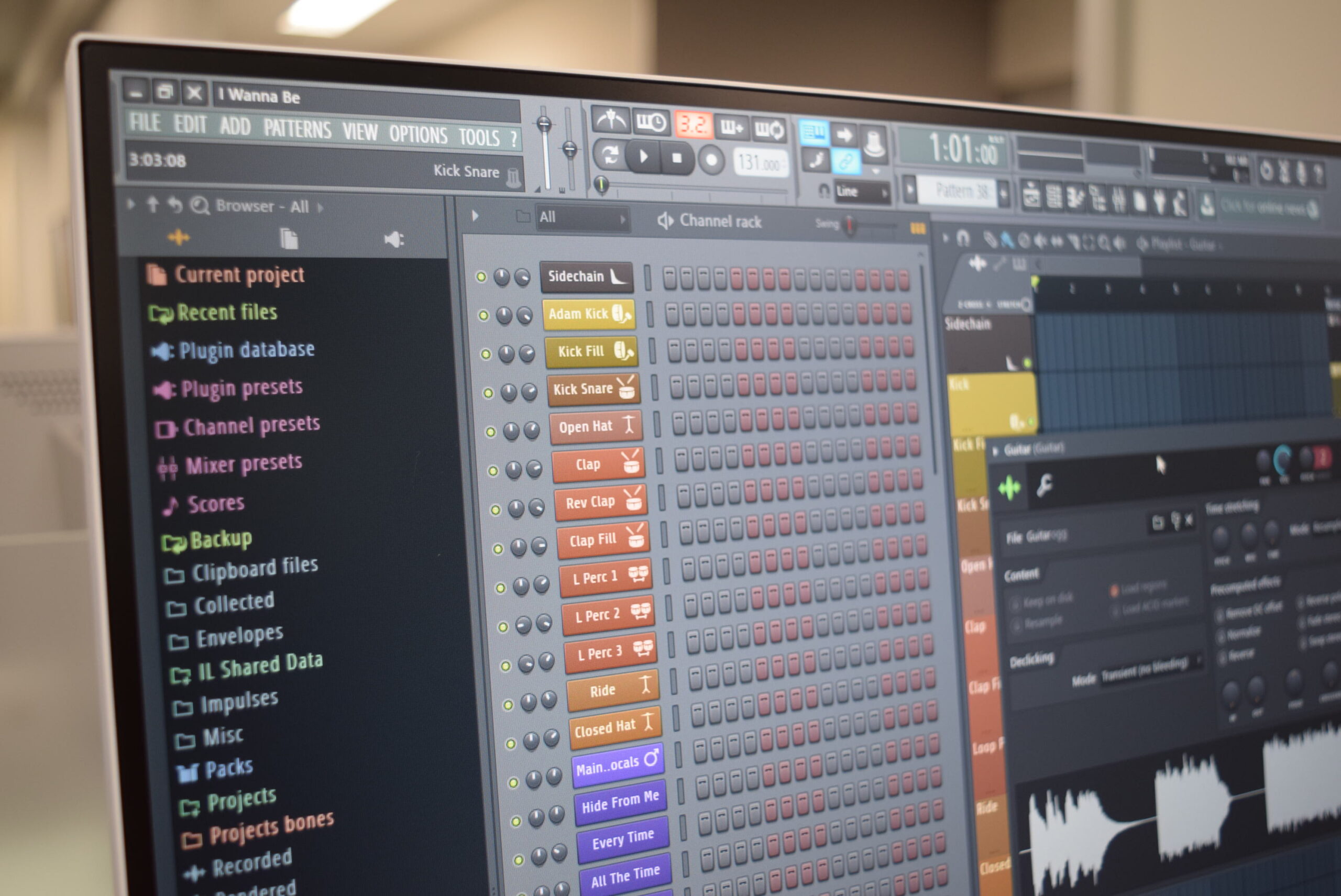Viewport: 1341px width, 896px height.
Task: Toggle loop recording icon
Action: point(769,130)
